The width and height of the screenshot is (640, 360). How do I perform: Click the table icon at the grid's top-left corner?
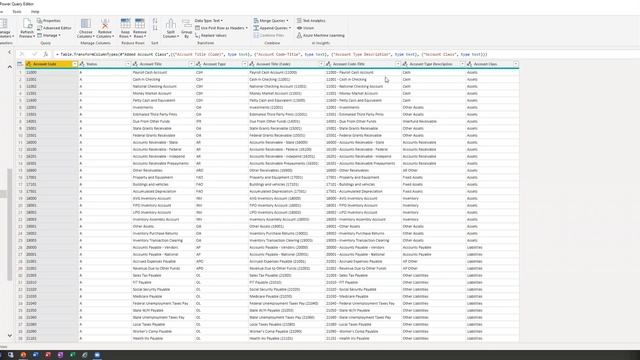pyautogui.click(x=20, y=64)
